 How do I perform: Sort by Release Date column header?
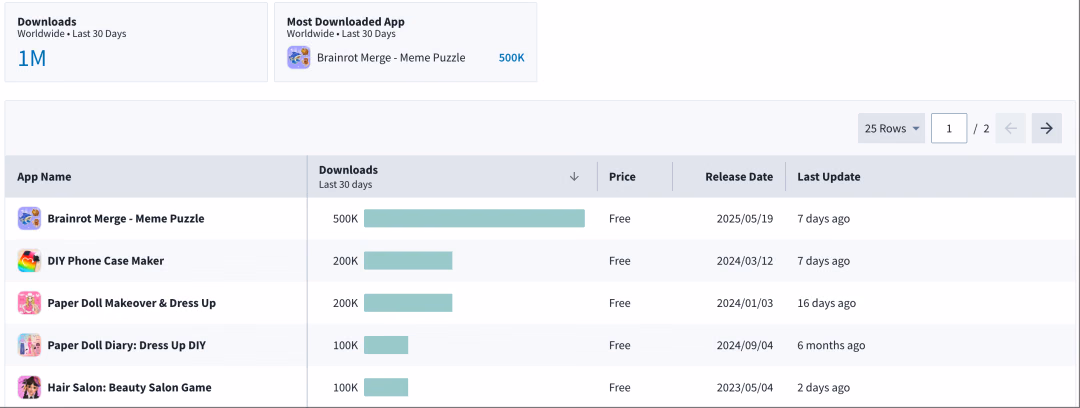pyautogui.click(x=739, y=176)
